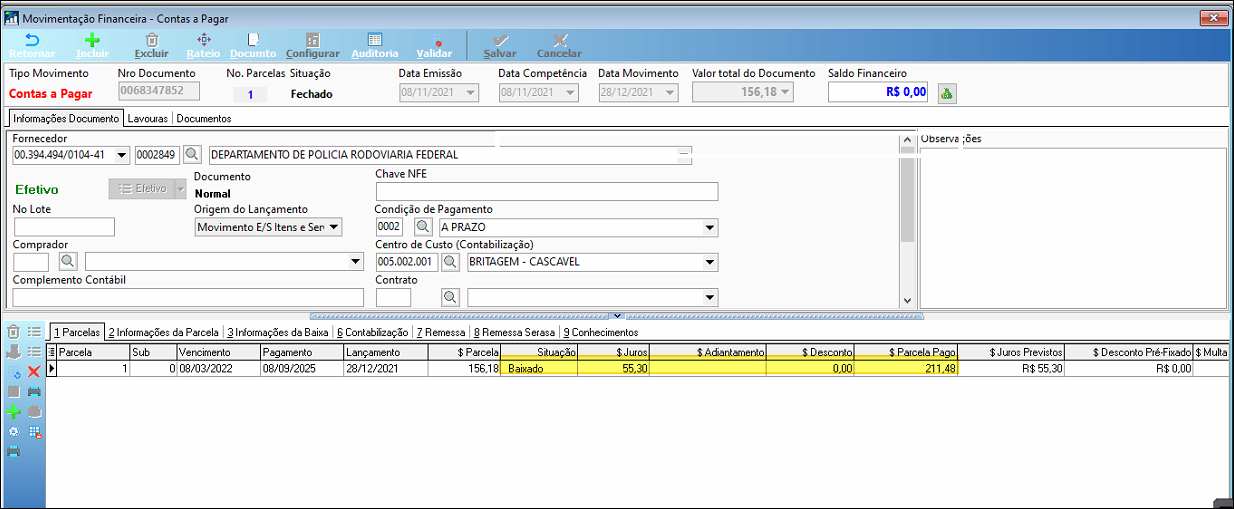Open the BRITAGEM - CASCAVEL cost center dropdown

[710, 262]
